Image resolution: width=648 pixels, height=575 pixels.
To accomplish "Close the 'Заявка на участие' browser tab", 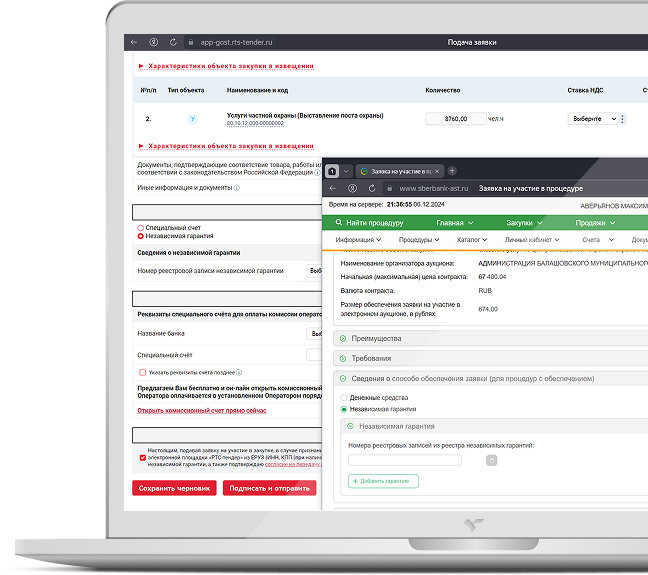I will tap(436, 171).
